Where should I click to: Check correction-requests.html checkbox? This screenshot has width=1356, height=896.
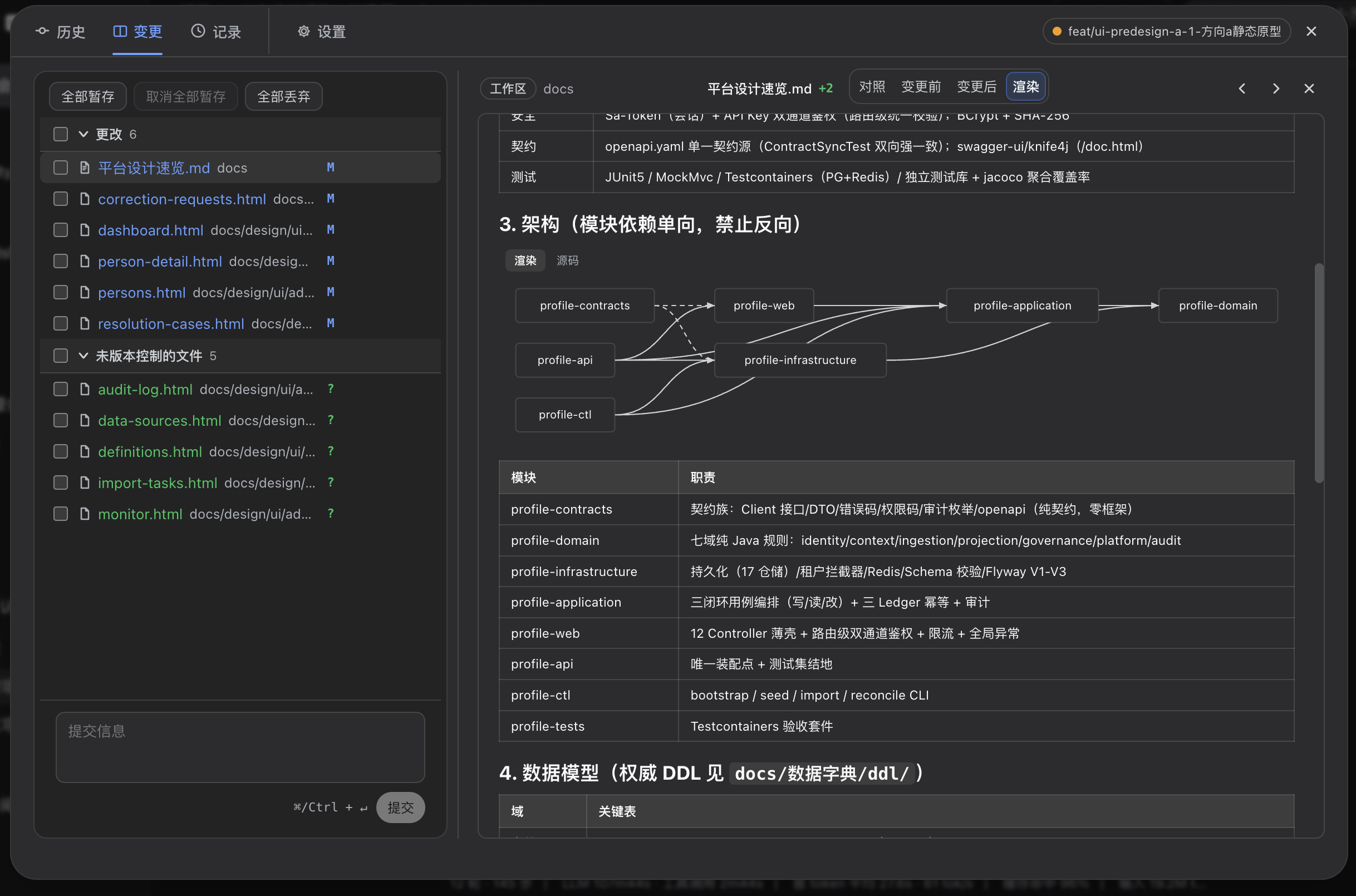[x=61, y=199]
